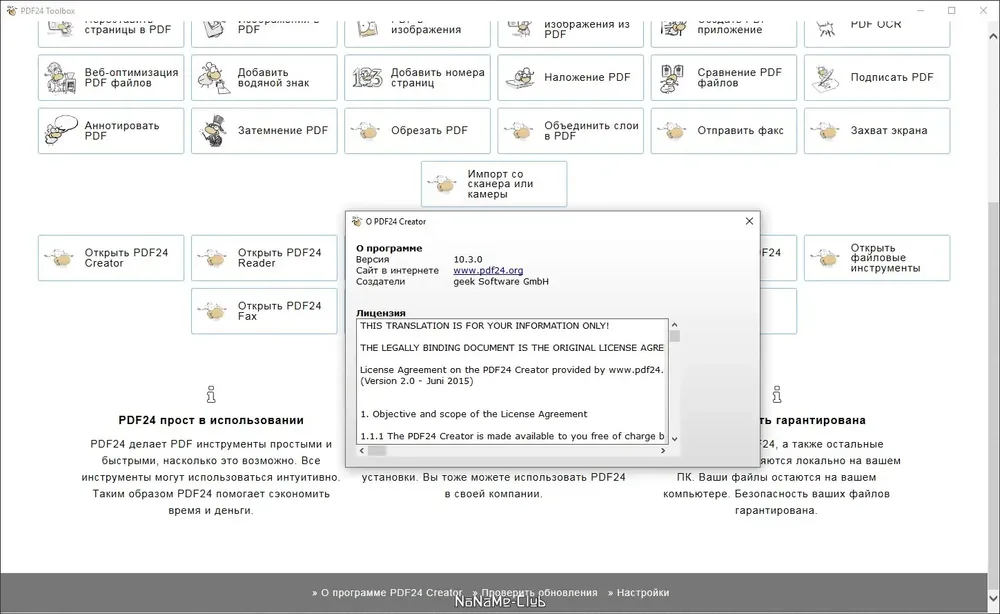Open the annotate PDF icon
Screen dimensions: 1000x614
pyautogui.click(x=61, y=131)
